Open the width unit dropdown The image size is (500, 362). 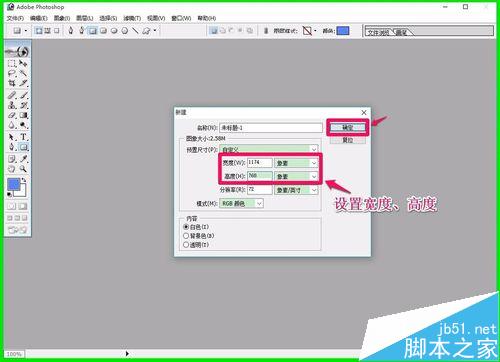[296, 163]
